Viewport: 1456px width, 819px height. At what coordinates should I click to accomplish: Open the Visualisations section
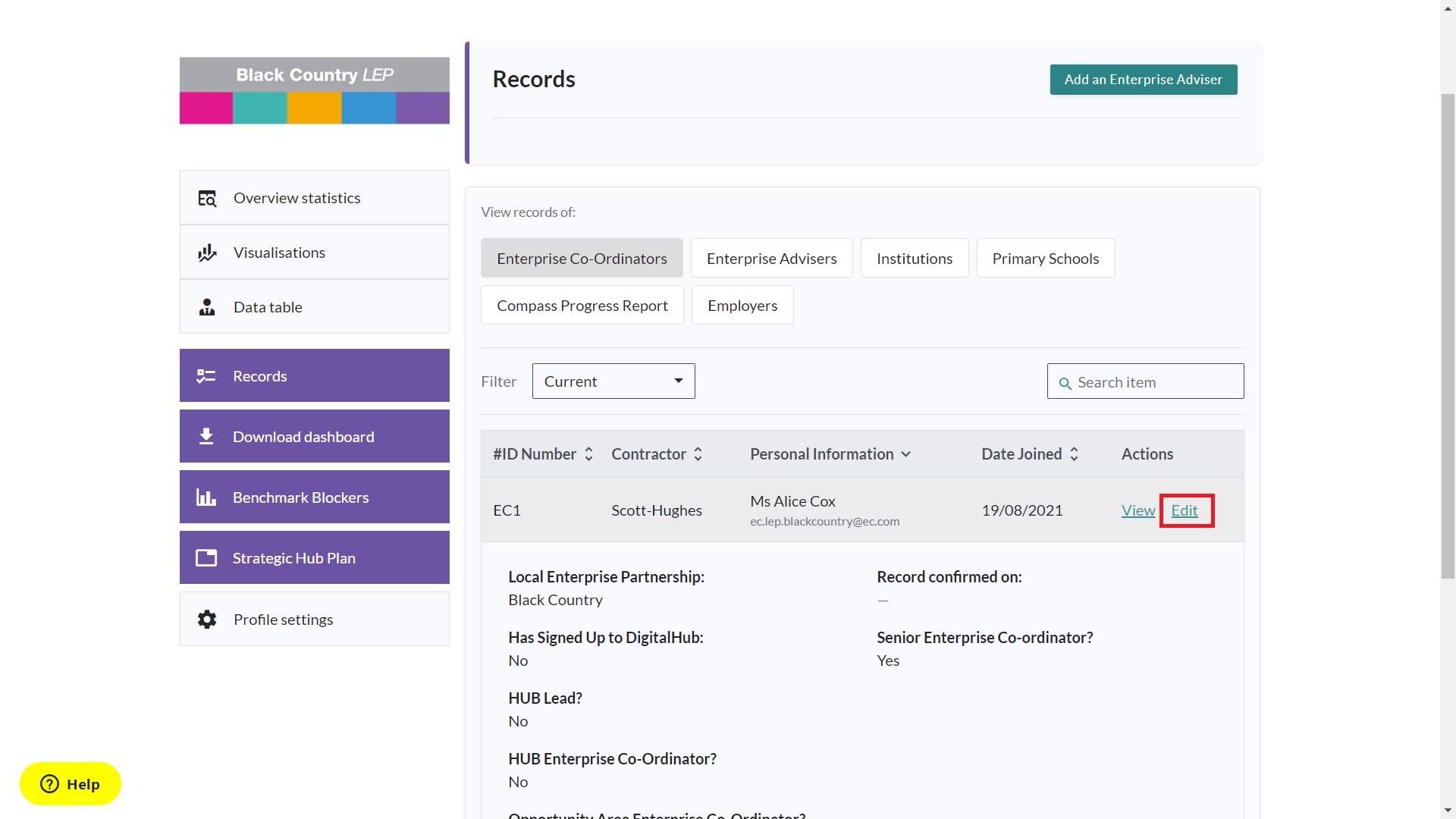(x=315, y=252)
